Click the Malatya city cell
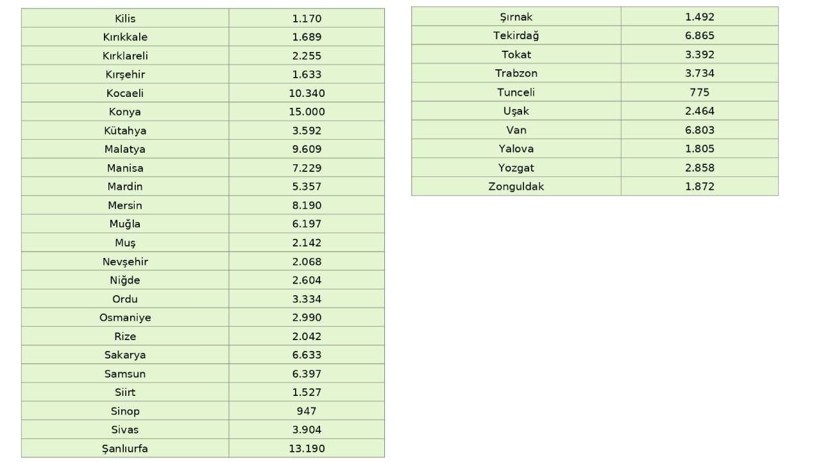 pyautogui.click(x=125, y=149)
